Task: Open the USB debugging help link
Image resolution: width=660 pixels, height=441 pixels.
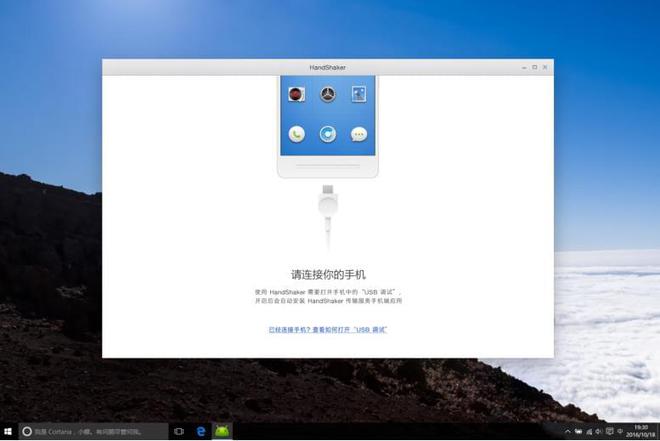Action: (x=328, y=330)
